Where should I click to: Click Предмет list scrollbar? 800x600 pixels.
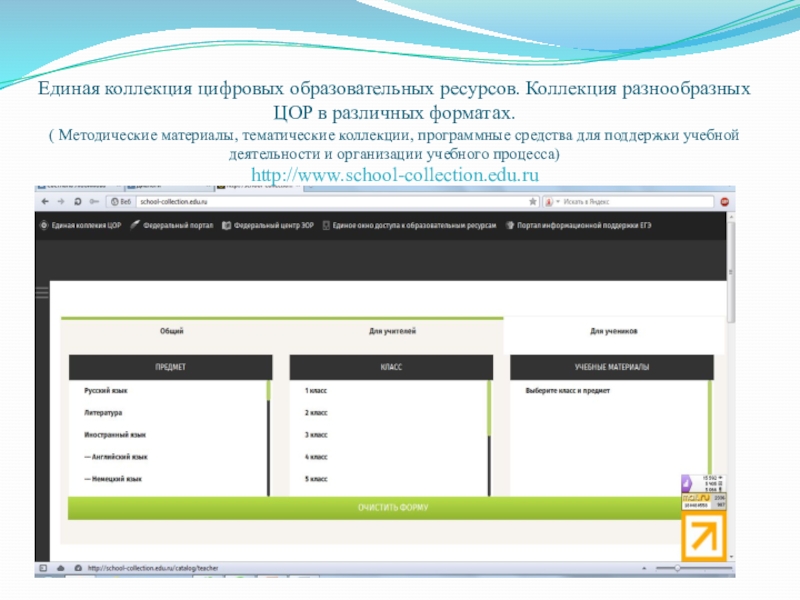tap(268, 438)
